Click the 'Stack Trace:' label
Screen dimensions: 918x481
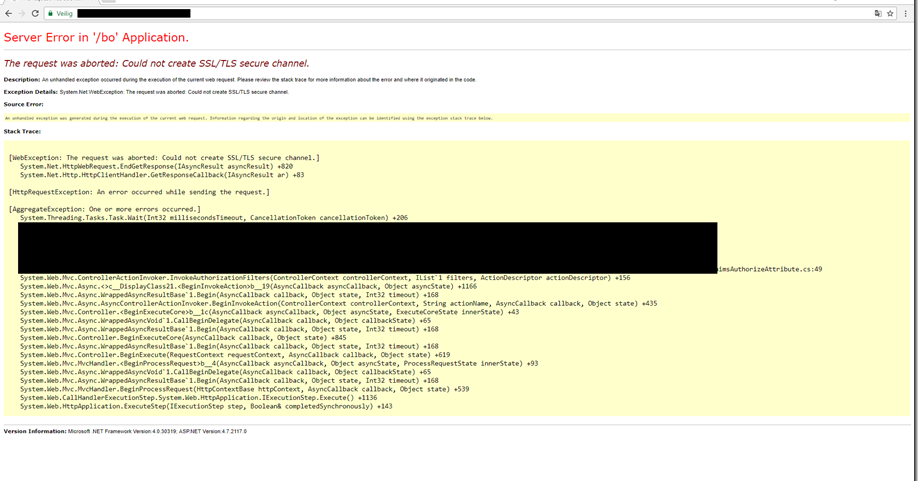coord(22,132)
